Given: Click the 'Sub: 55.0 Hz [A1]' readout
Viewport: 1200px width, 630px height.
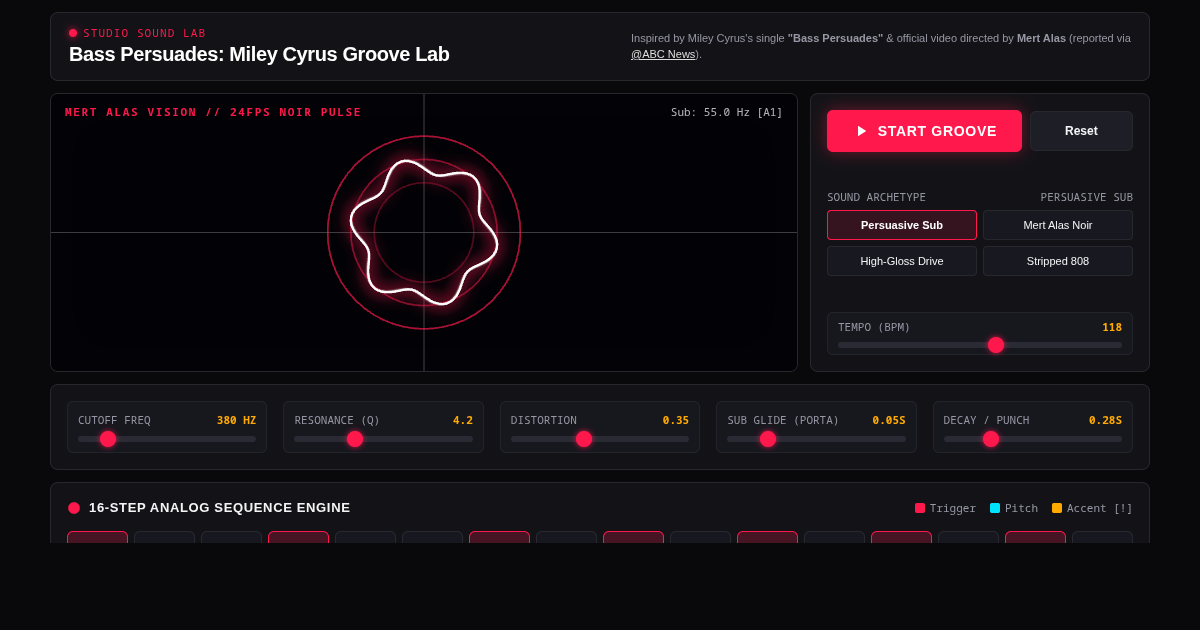Looking at the screenshot, I should (x=727, y=113).
